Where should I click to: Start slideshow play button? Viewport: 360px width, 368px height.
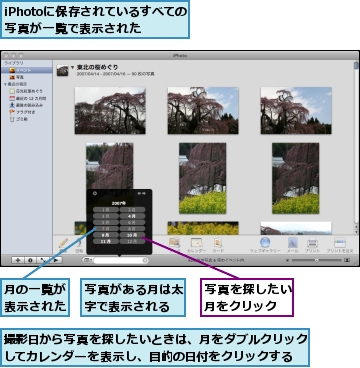[x=56, y=260]
